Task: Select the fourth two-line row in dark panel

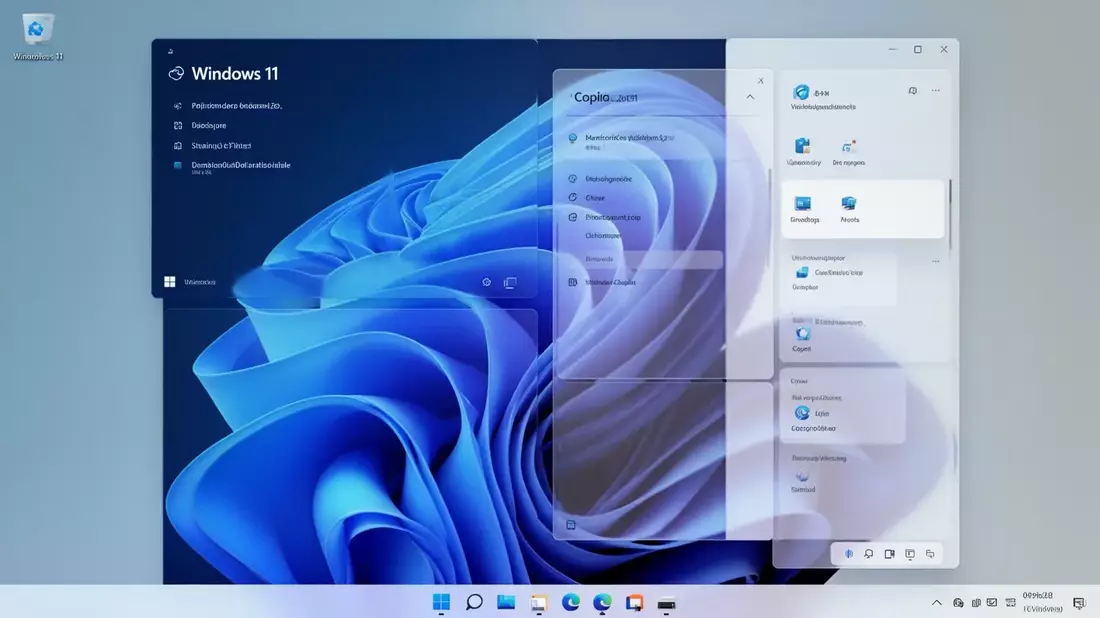Action: pos(232,167)
